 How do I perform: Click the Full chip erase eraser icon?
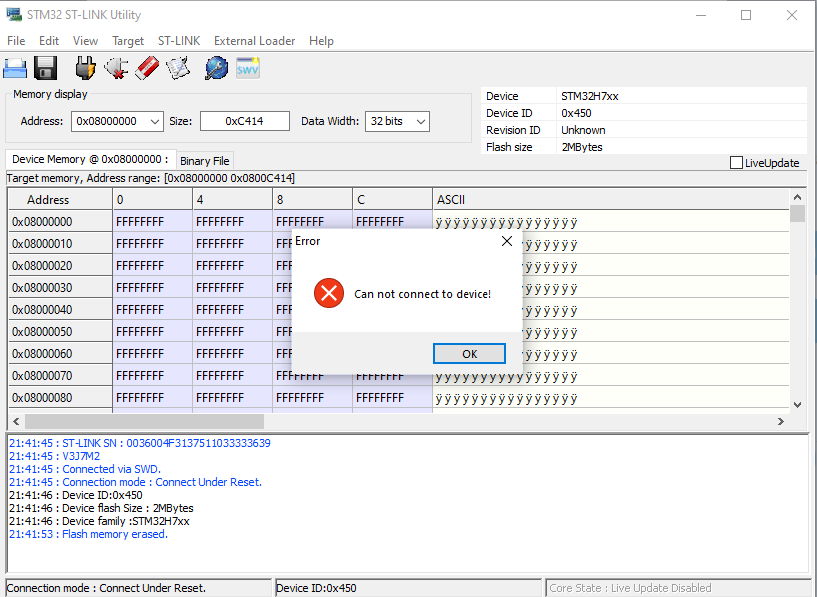(x=147, y=68)
